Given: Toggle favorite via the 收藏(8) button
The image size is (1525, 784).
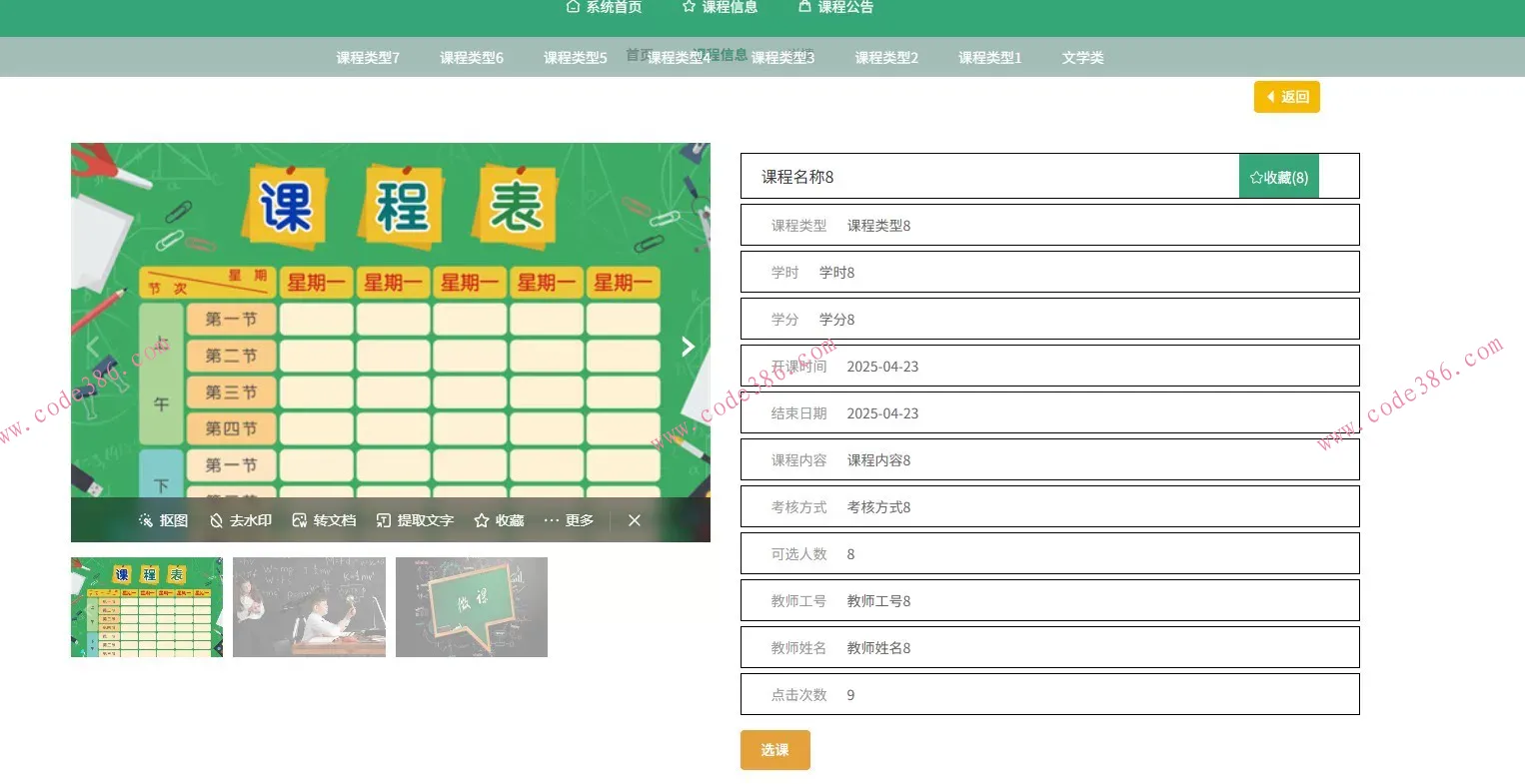Looking at the screenshot, I should coord(1278,176).
